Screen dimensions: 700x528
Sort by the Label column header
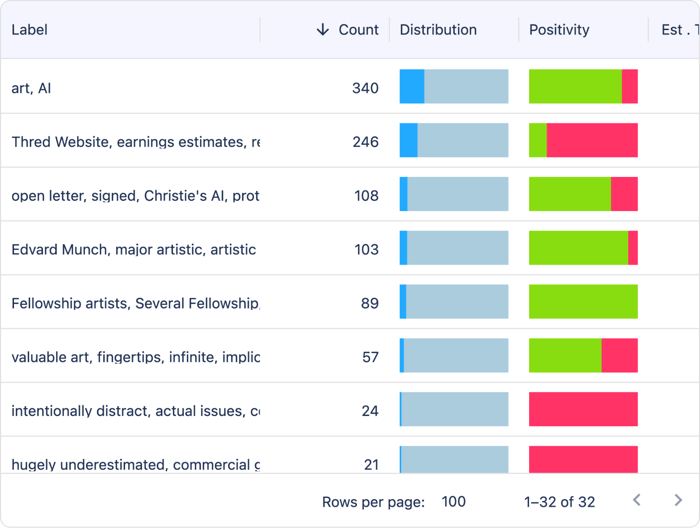coord(30,30)
